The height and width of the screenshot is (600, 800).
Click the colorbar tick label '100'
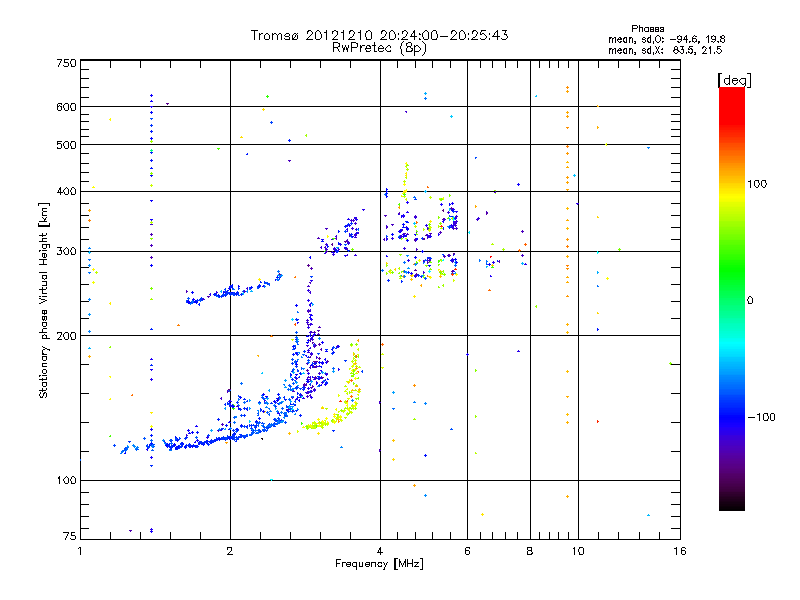pyautogui.click(x=757, y=184)
